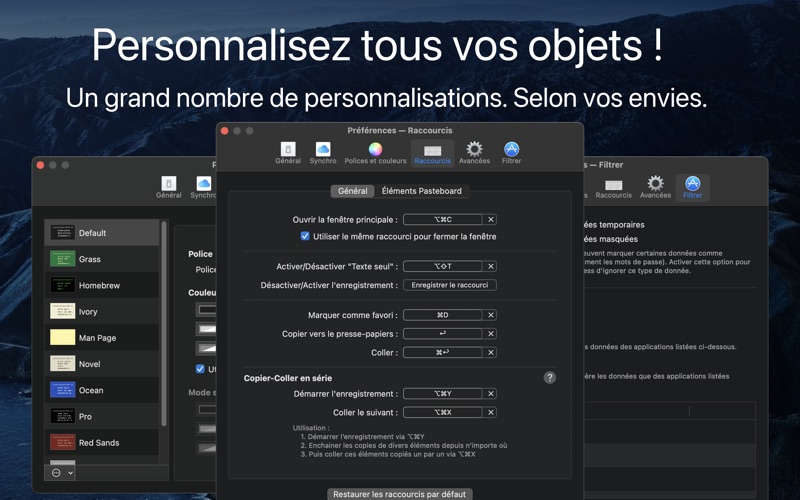
Task: Edit the Ouvrir la fenêtre principale shortcut field
Action: [443, 219]
